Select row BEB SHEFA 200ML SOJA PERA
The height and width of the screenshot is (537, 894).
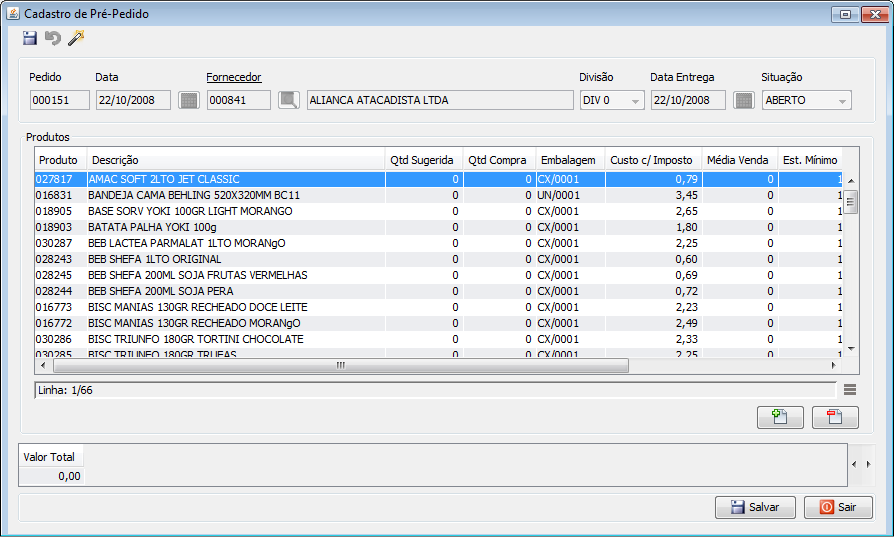pyautogui.click(x=438, y=291)
